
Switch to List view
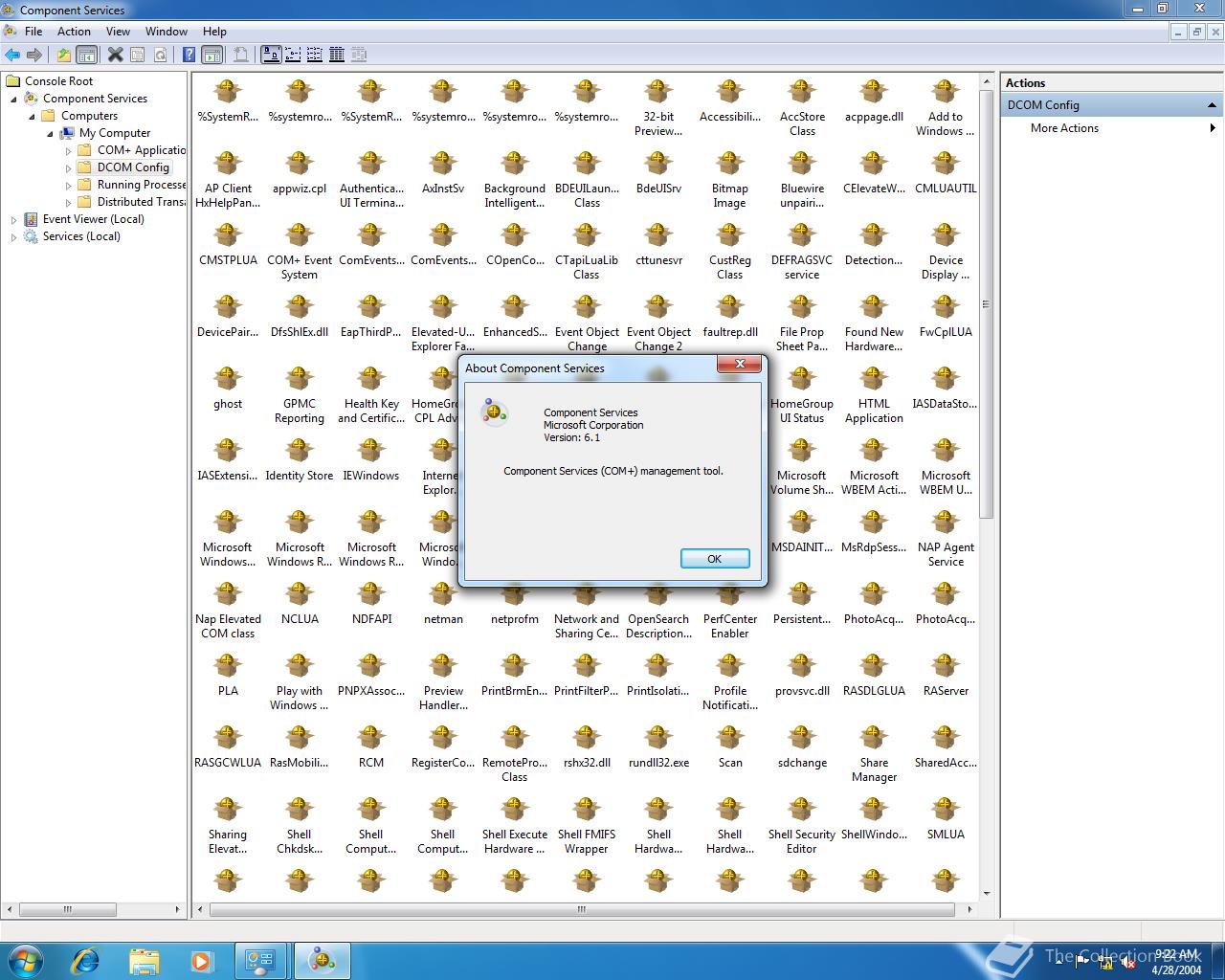click(315, 55)
